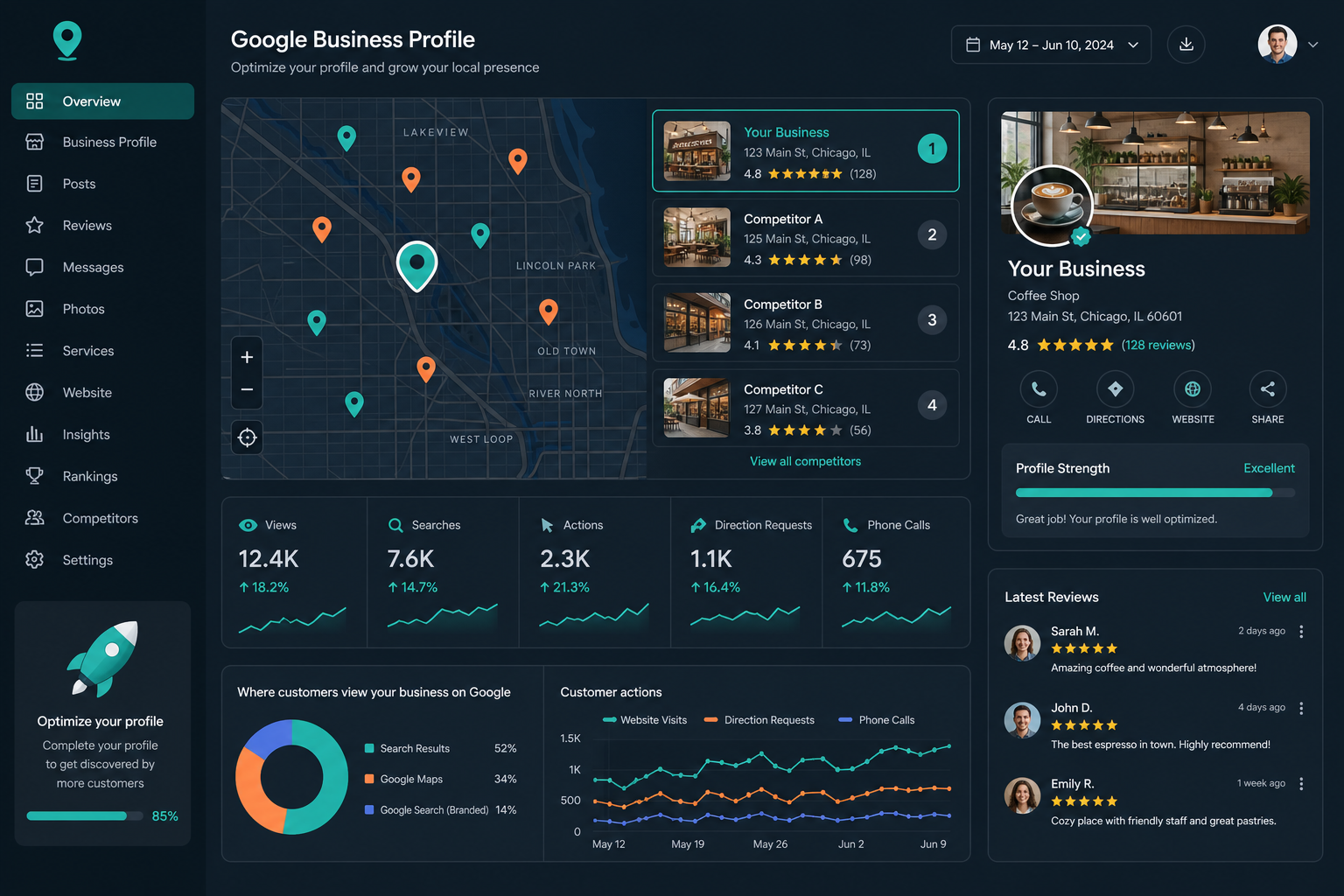Click the verified badge on profile photo

click(x=1081, y=236)
